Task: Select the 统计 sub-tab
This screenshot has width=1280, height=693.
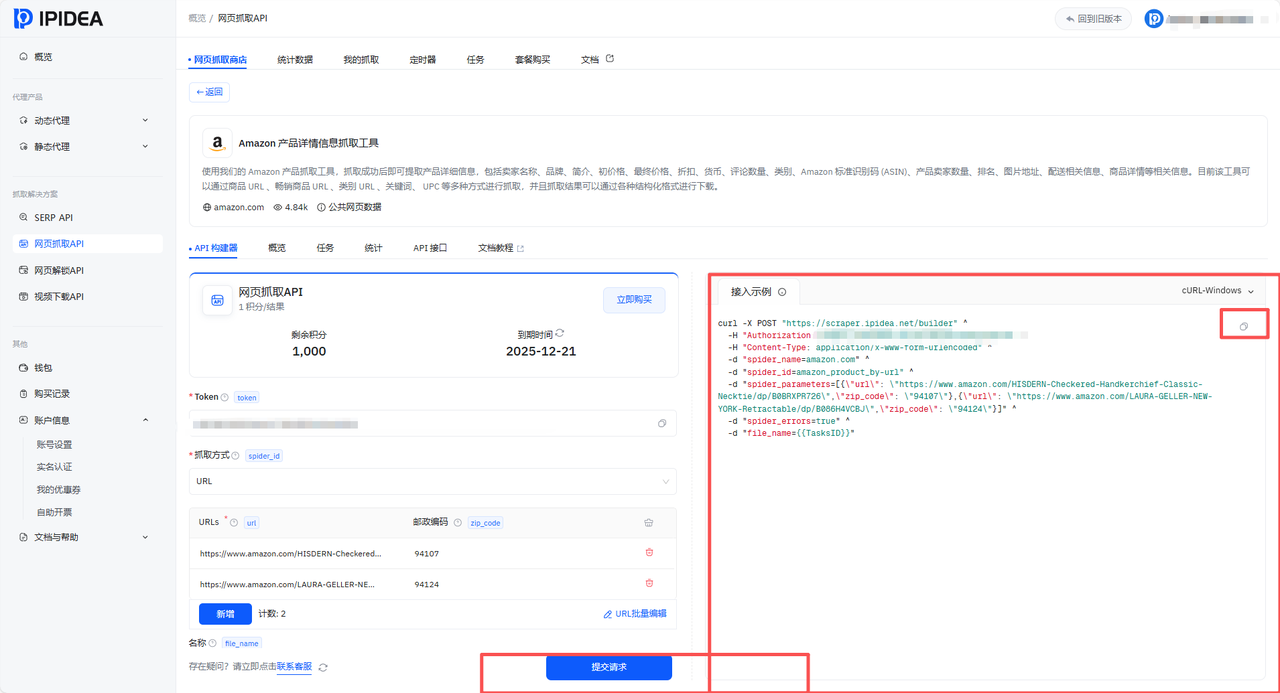Action: pos(373,248)
